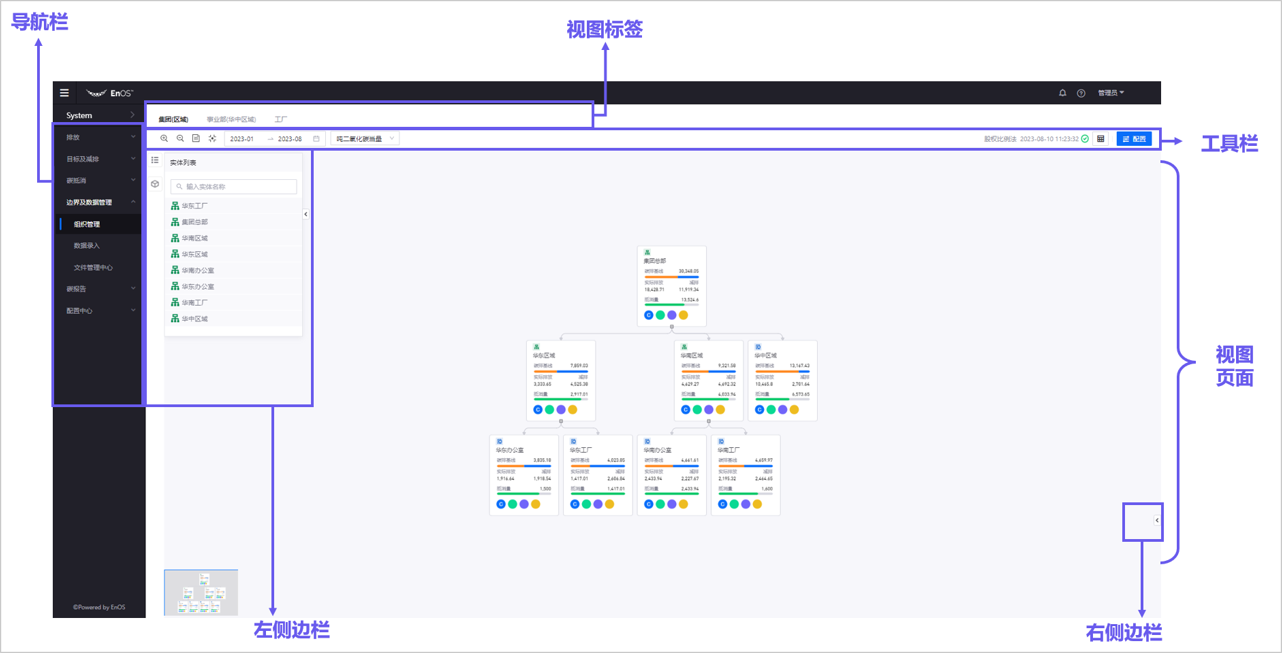The height and width of the screenshot is (653, 1282).
Task: Expand the 目标及减排 navigation group
Action: pyautogui.click(x=99, y=159)
